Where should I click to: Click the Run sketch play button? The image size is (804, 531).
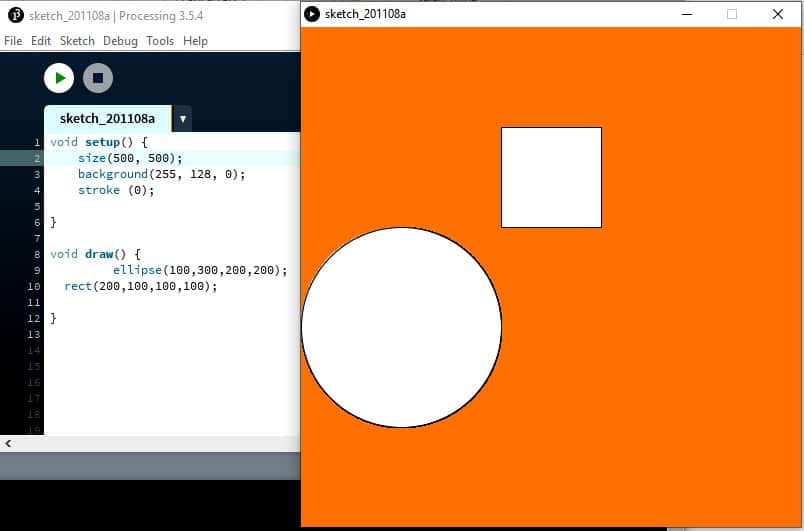click(59, 78)
